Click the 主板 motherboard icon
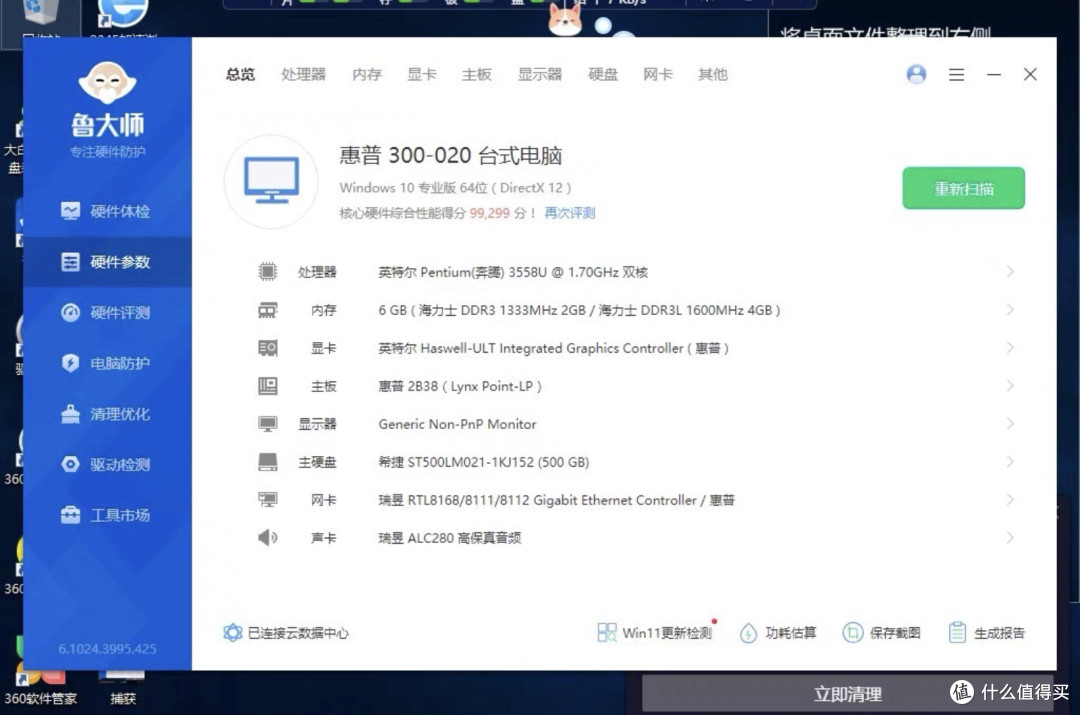The width and height of the screenshot is (1080, 715). (x=268, y=386)
